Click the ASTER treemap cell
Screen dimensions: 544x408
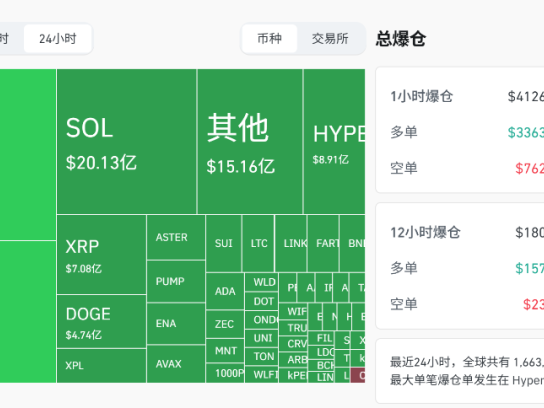[176, 237]
